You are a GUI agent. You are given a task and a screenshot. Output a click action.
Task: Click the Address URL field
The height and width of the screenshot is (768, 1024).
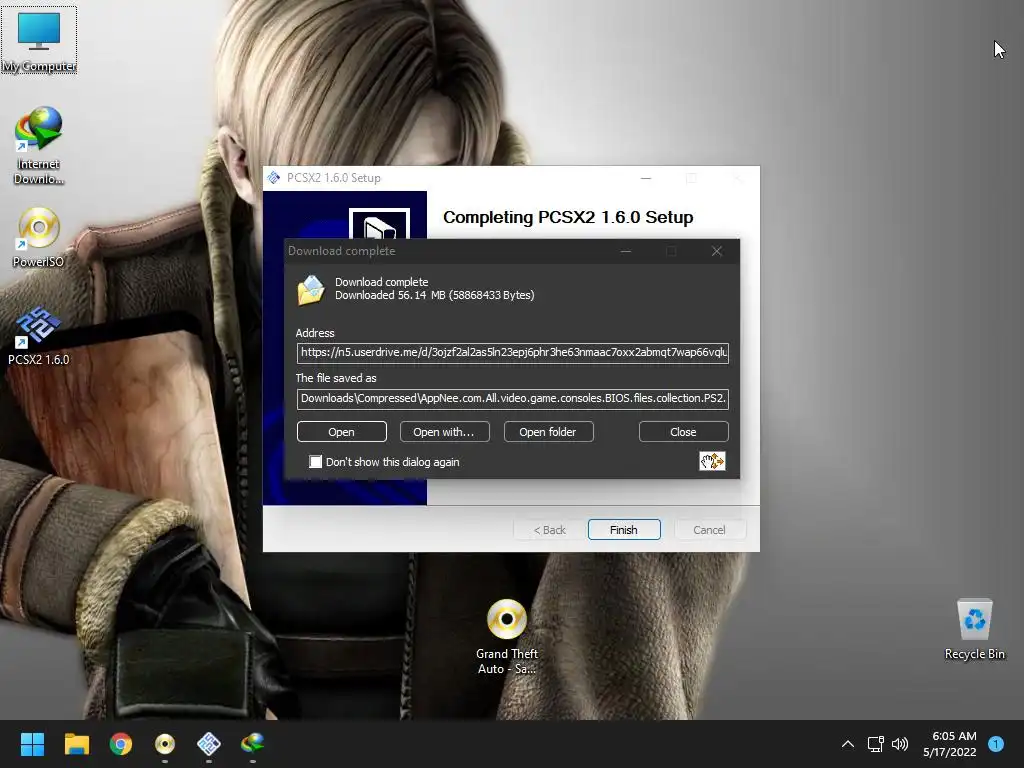(513, 353)
